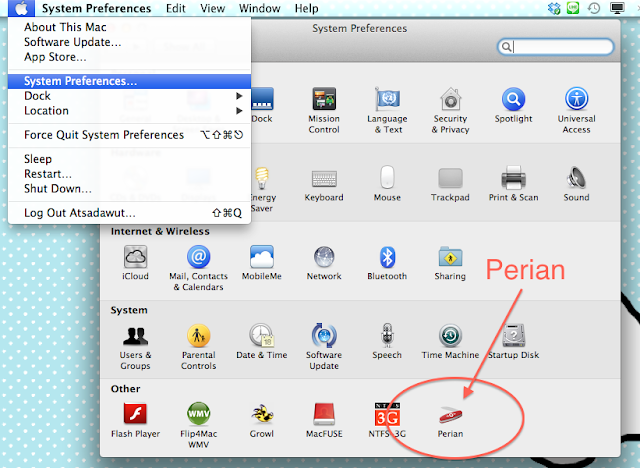The height and width of the screenshot is (468, 640).
Task: Open Keyboard preferences
Action: (x=324, y=179)
